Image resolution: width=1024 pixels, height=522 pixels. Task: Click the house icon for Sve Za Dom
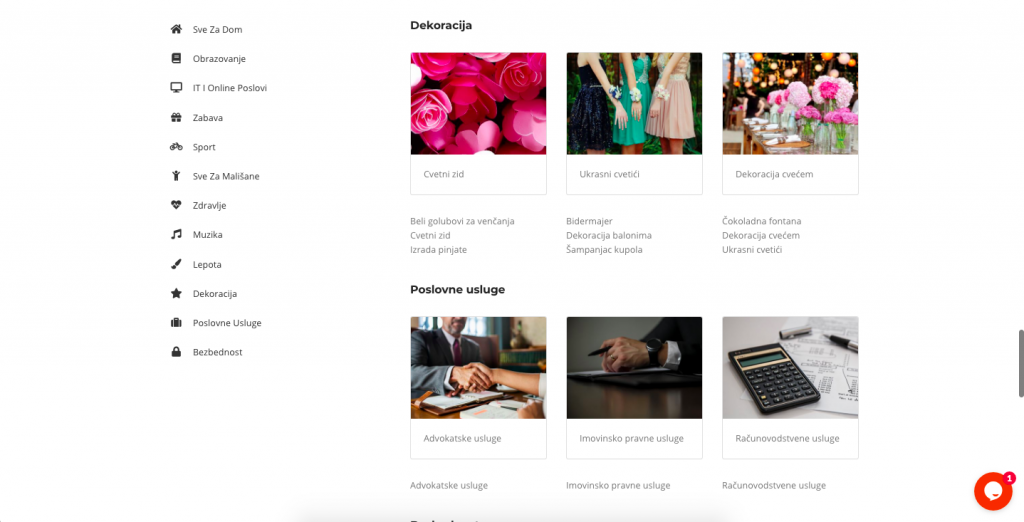tap(176, 29)
